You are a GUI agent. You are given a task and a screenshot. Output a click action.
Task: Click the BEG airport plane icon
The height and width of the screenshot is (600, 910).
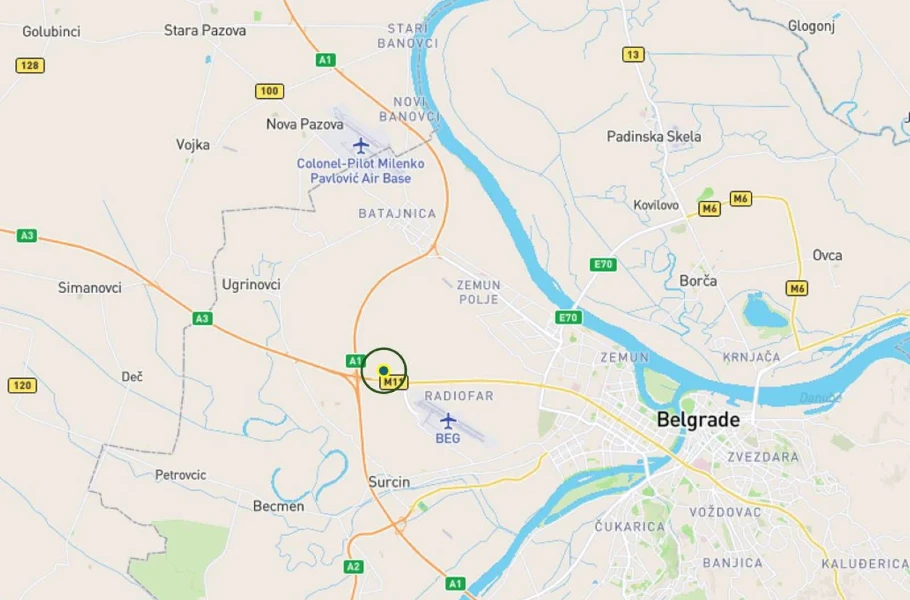pyautogui.click(x=447, y=420)
